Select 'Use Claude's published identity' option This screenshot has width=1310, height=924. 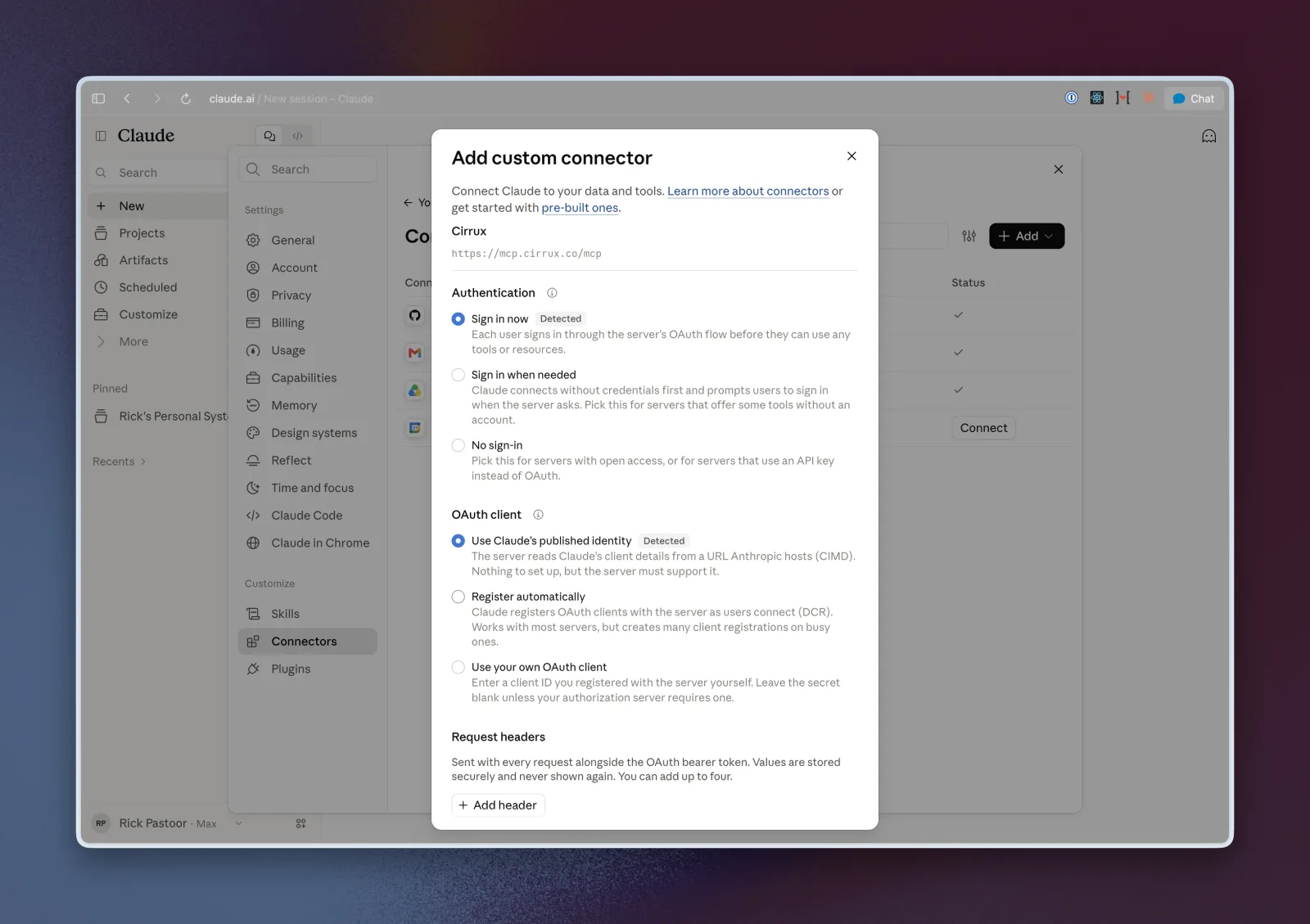tap(458, 541)
